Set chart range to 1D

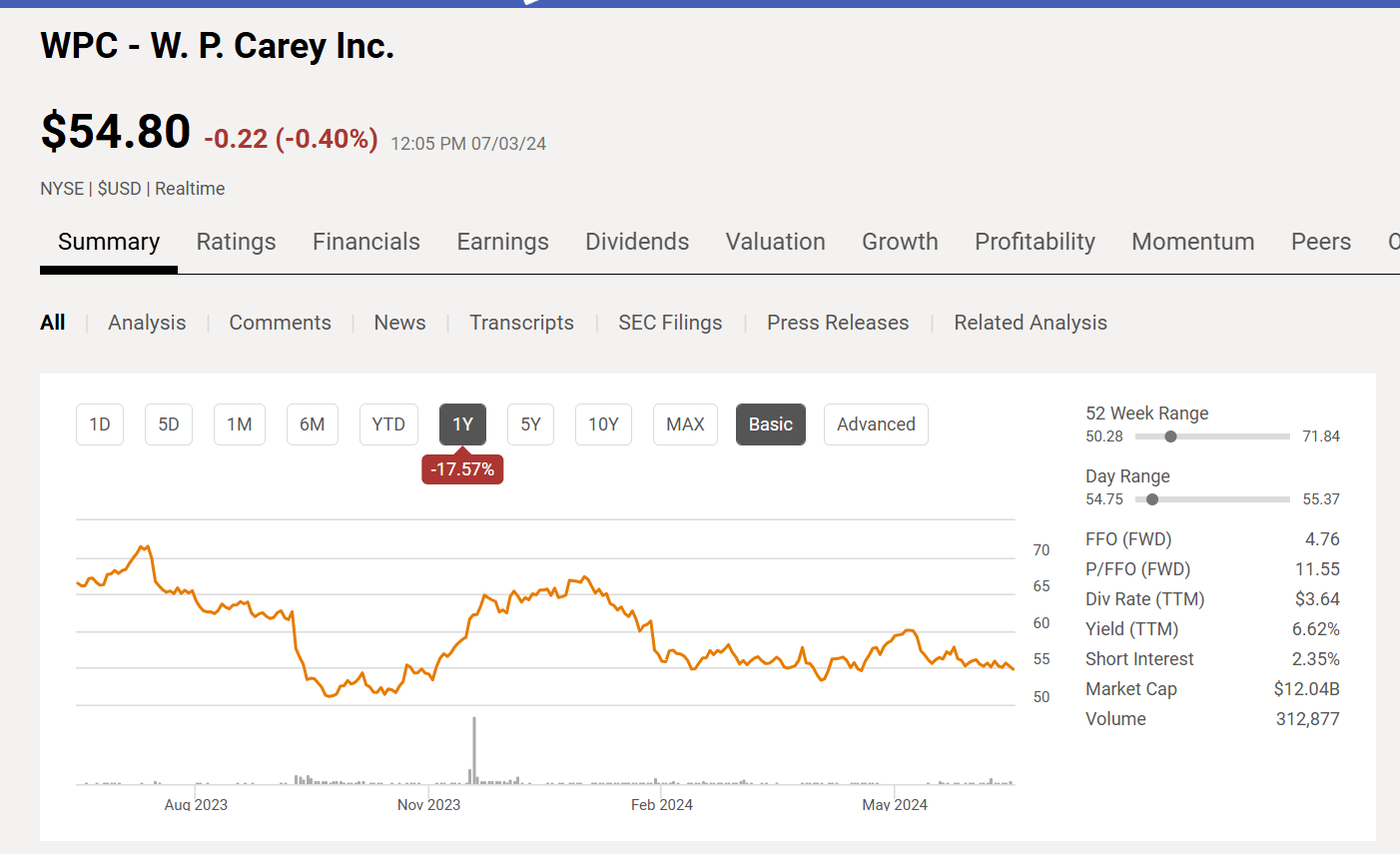pyautogui.click(x=100, y=425)
